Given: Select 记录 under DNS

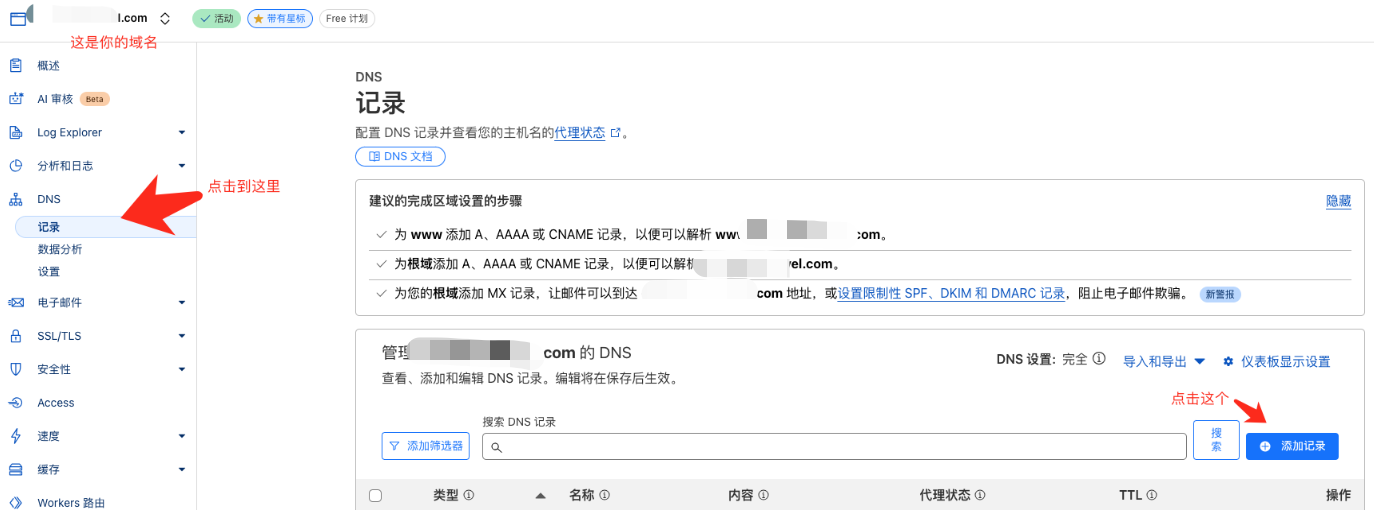Looking at the screenshot, I should (x=49, y=227).
